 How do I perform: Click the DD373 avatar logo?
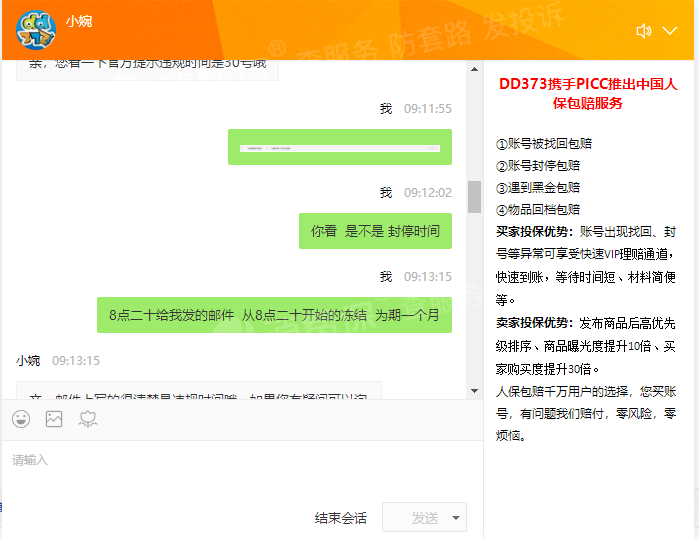point(36,30)
